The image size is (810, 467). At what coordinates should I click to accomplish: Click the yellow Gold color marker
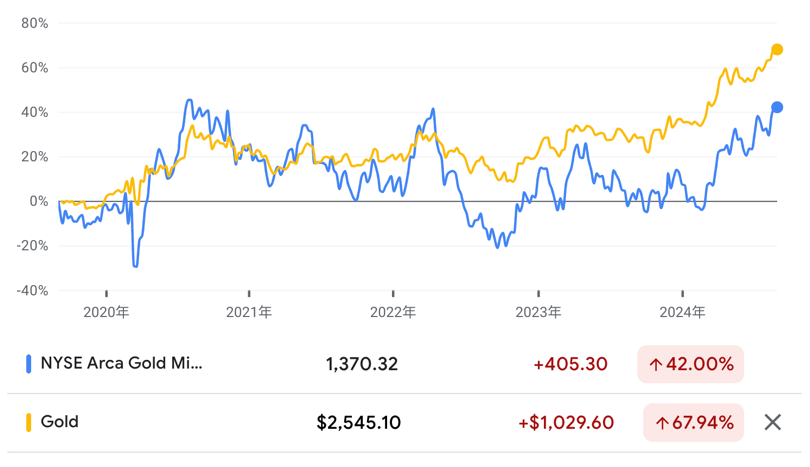coord(28,423)
